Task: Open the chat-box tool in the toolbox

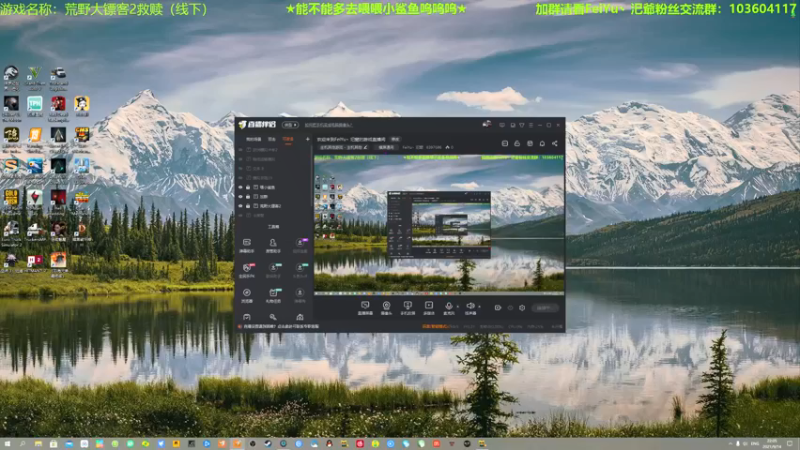Action: [246, 245]
